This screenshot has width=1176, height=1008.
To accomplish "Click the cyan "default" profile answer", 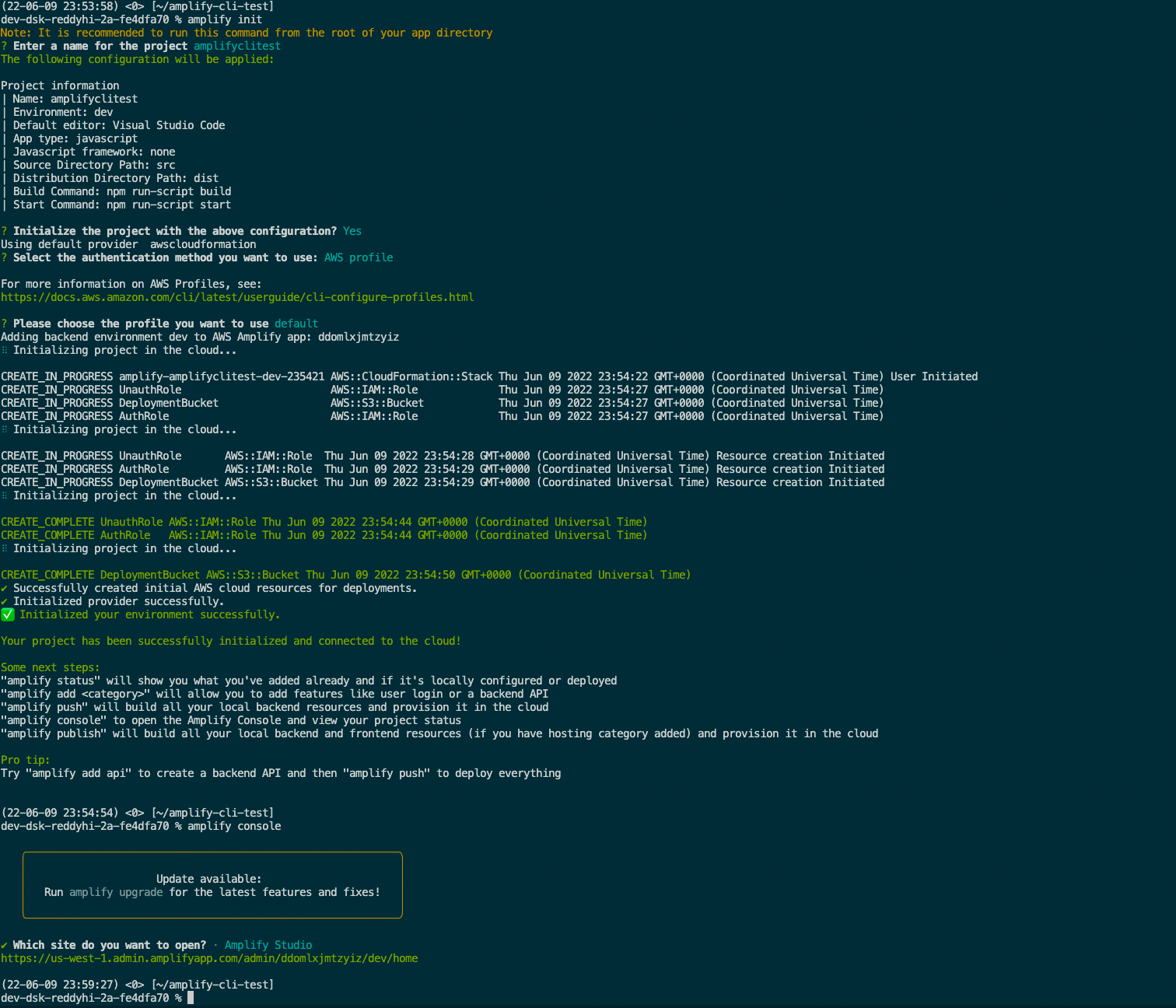I will pyautogui.click(x=296, y=324).
